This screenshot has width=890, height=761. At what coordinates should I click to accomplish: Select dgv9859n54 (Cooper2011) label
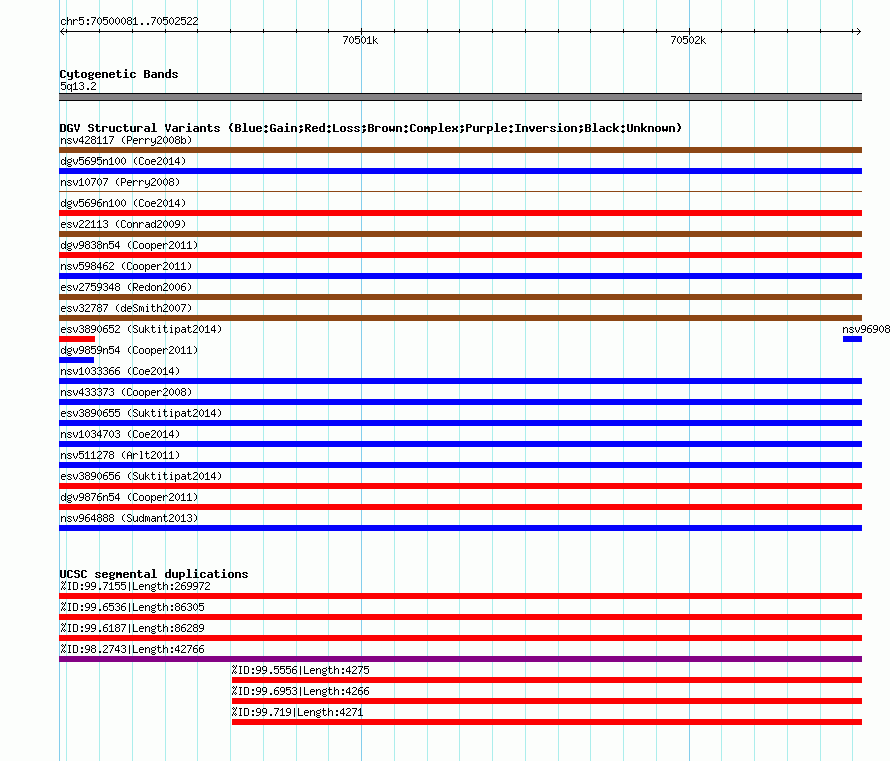click(129, 350)
